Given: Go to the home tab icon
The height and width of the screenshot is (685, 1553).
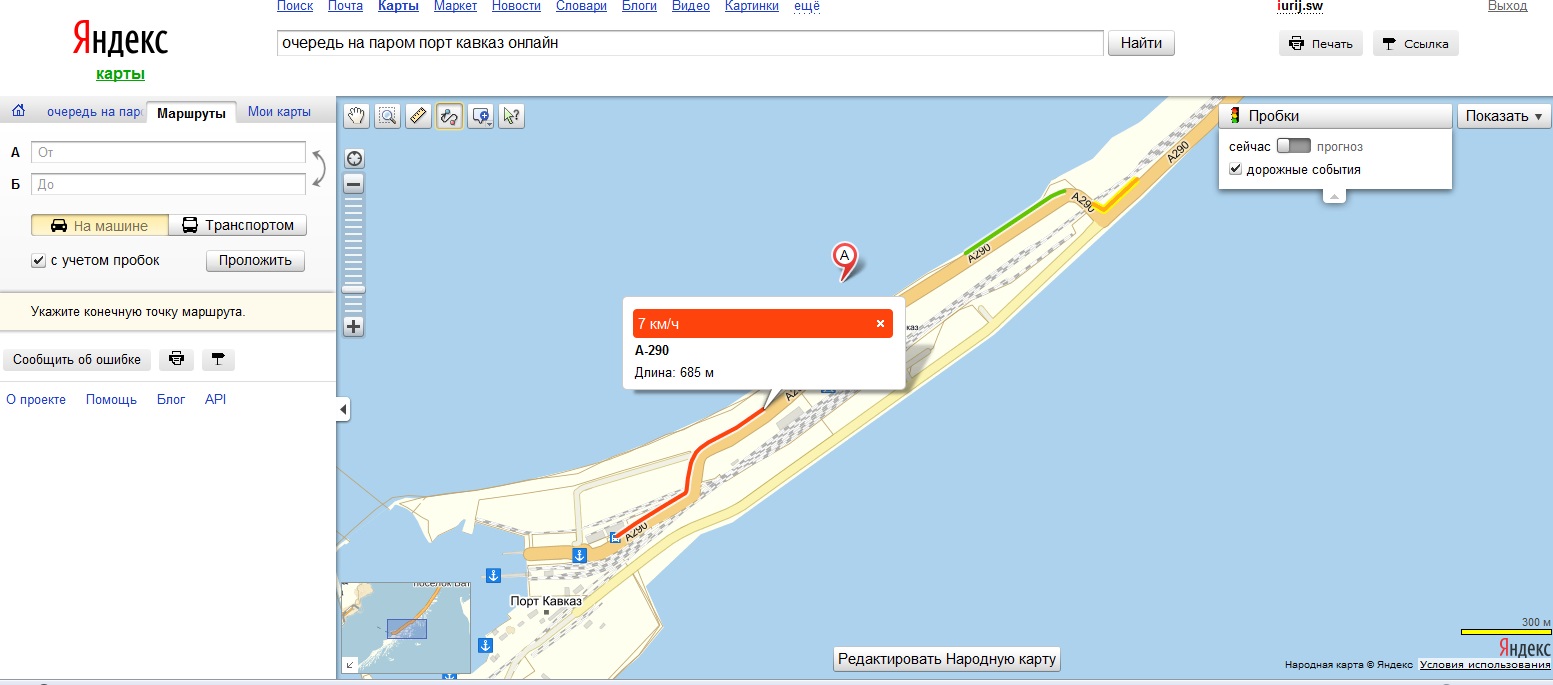Looking at the screenshot, I should coord(17,112).
